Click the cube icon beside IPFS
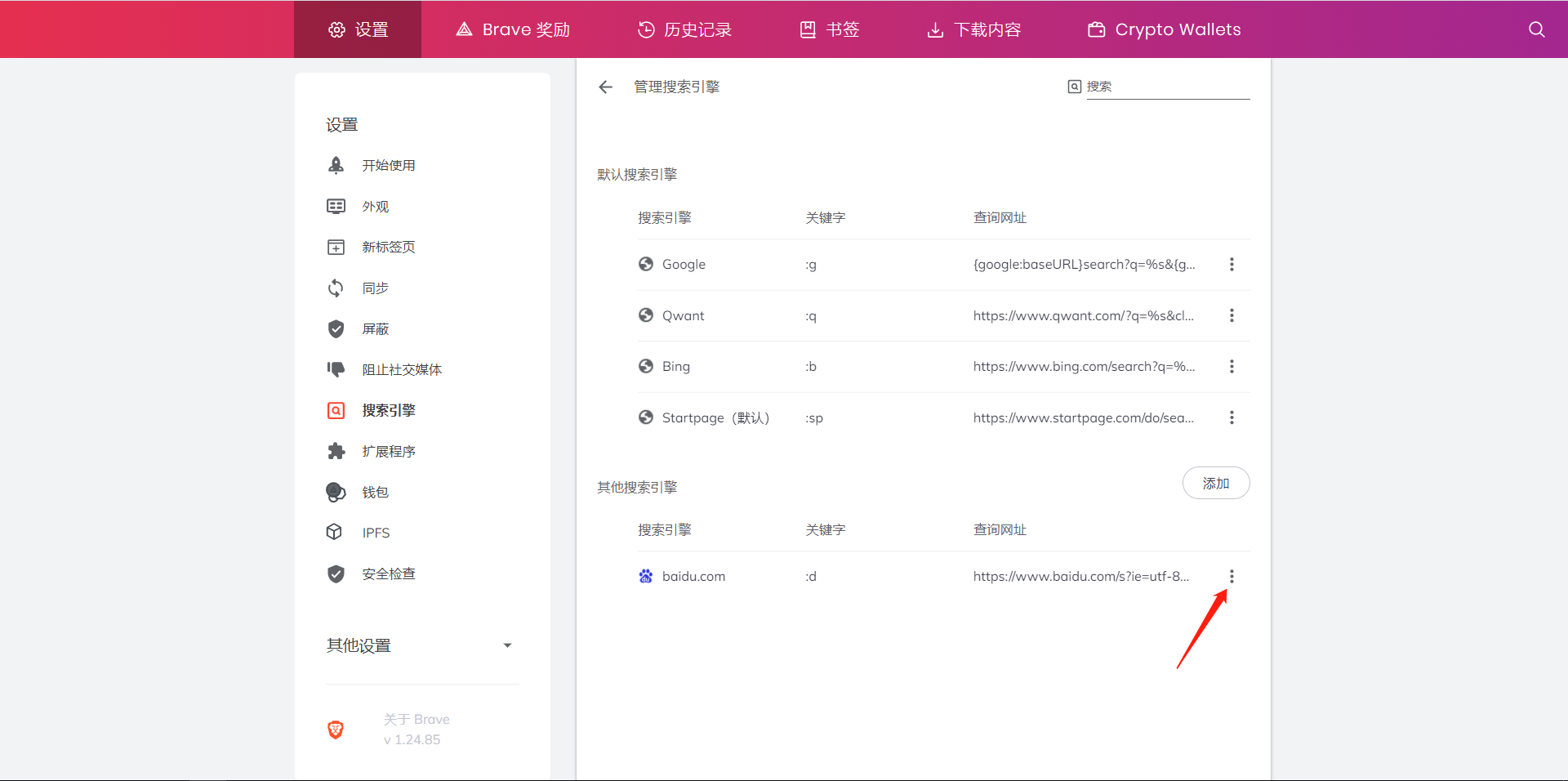 pos(334,532)
